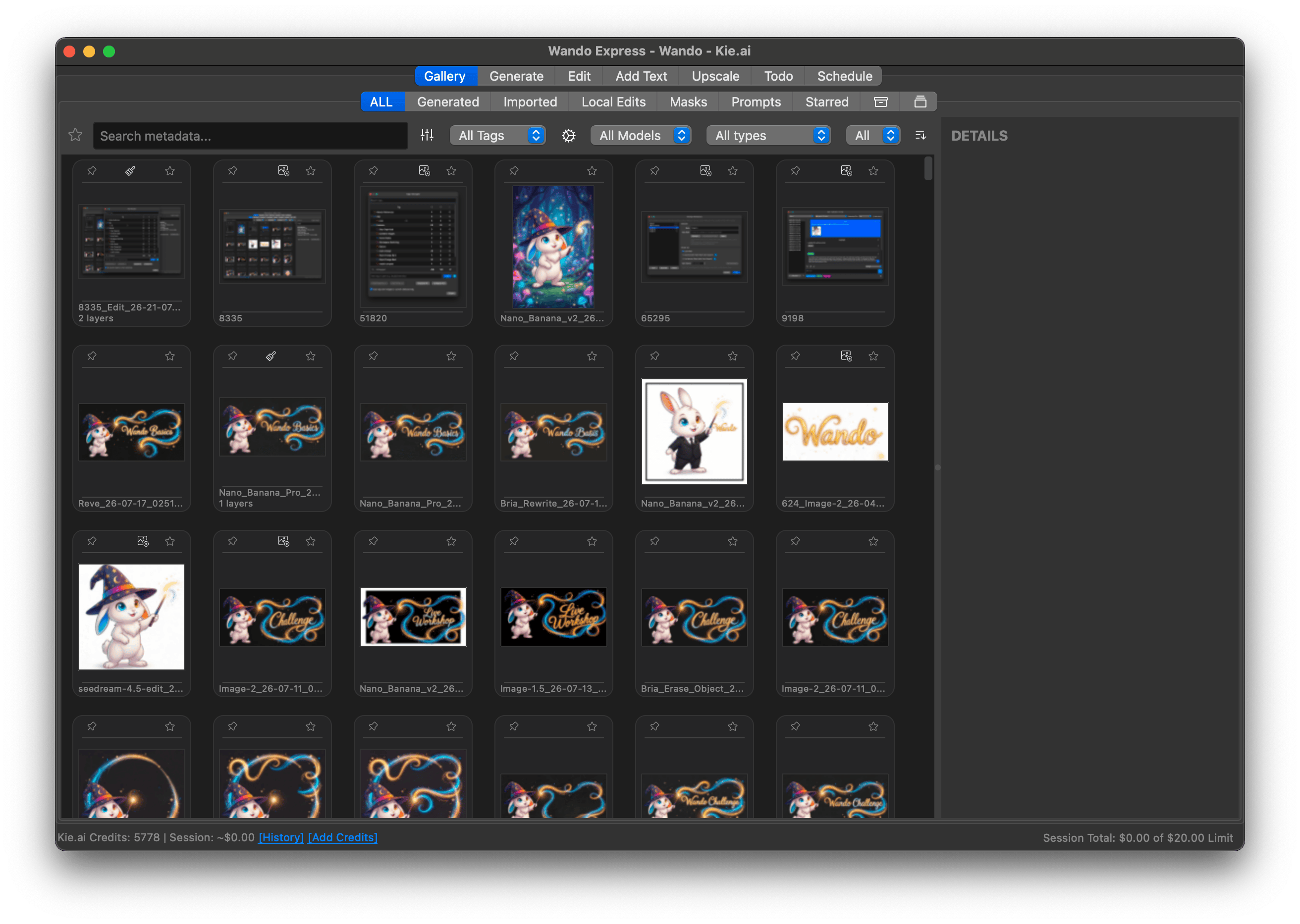Image resolution: width=1300 pixels, height=924 pixels.
Task: Pin the Bria_Rewrite card
Action: tap(514, 356)
